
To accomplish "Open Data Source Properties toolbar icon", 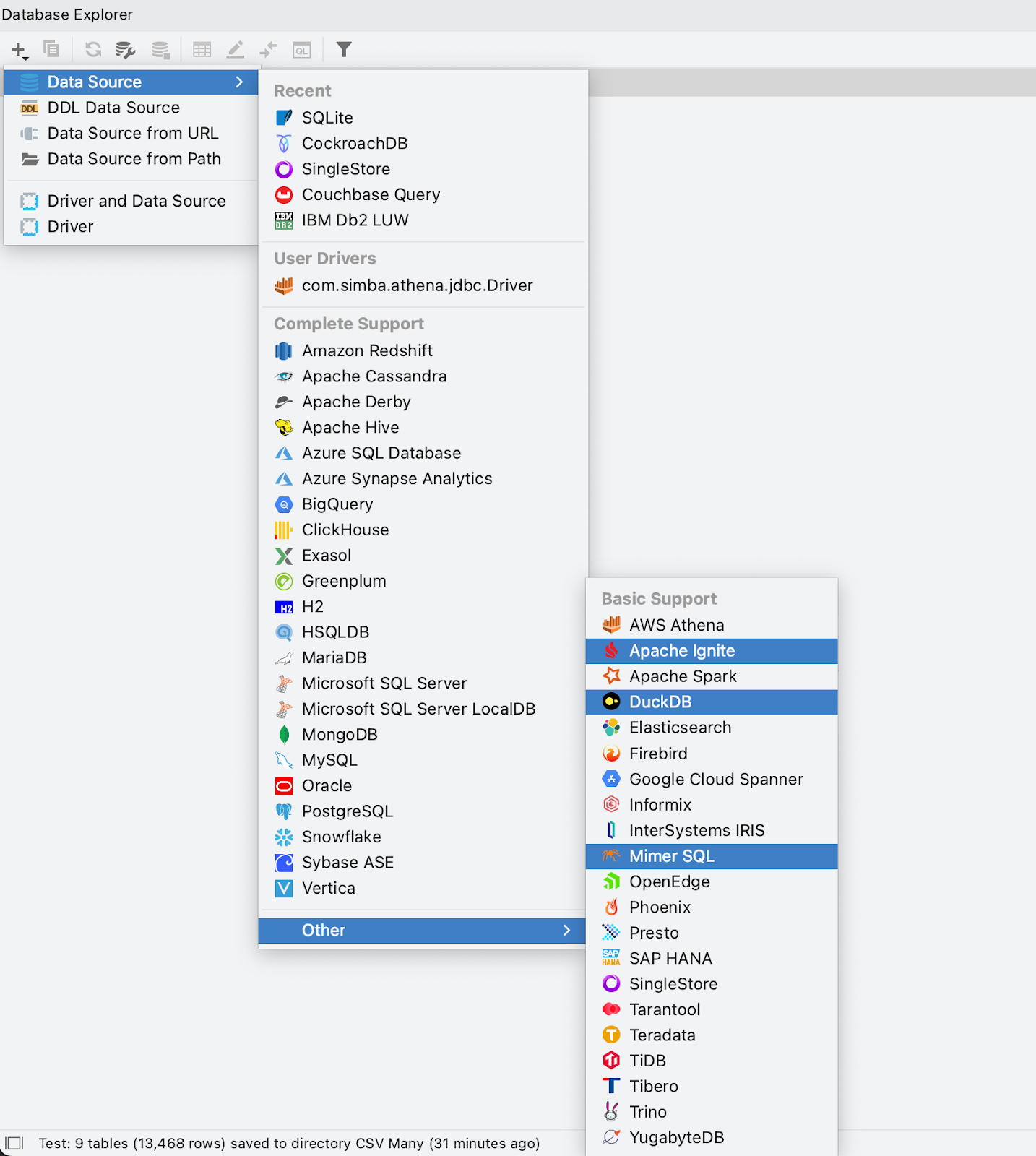I will coord(126,50).
